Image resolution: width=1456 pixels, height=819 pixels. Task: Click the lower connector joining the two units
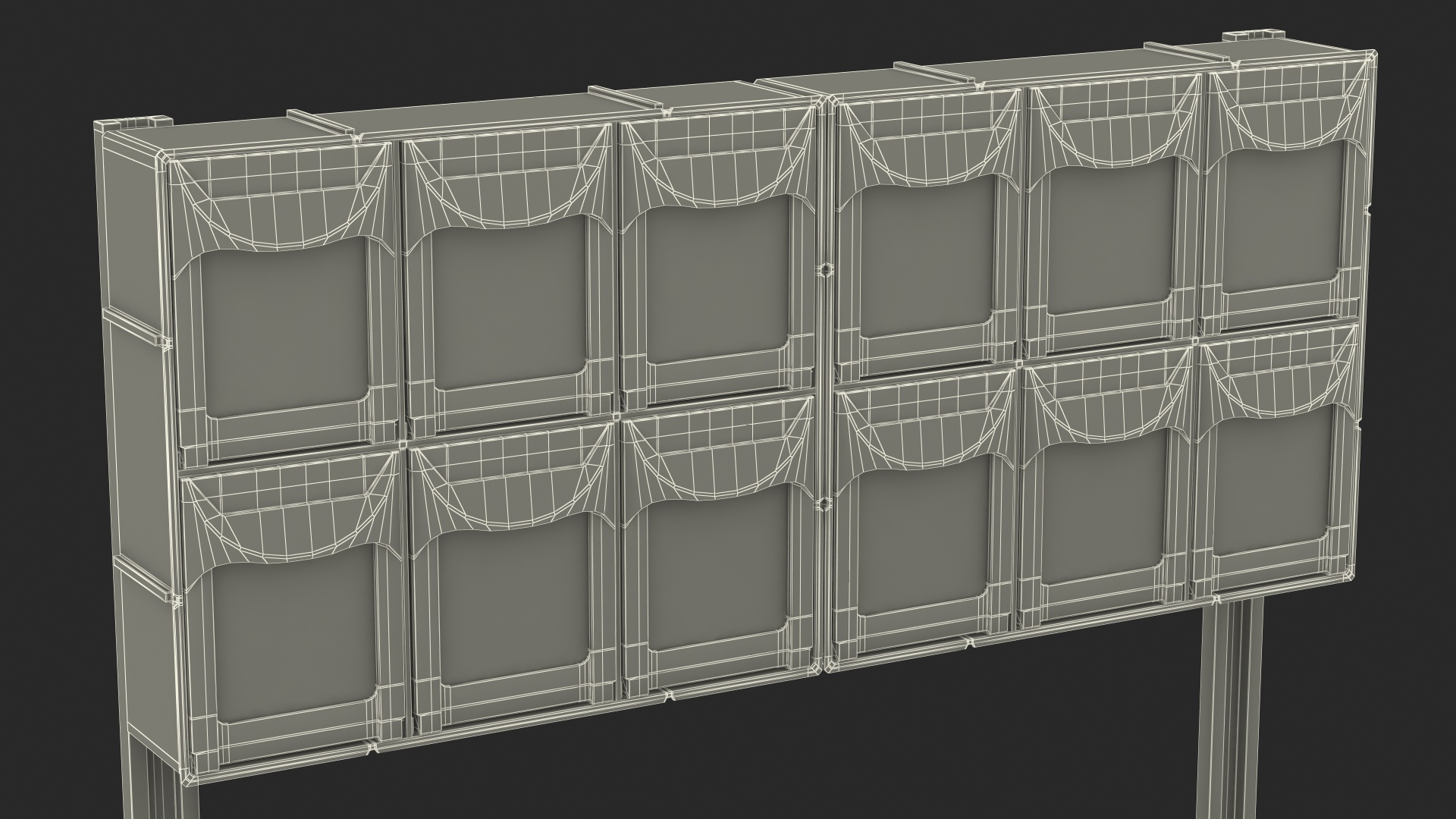[x=823, y=504]
